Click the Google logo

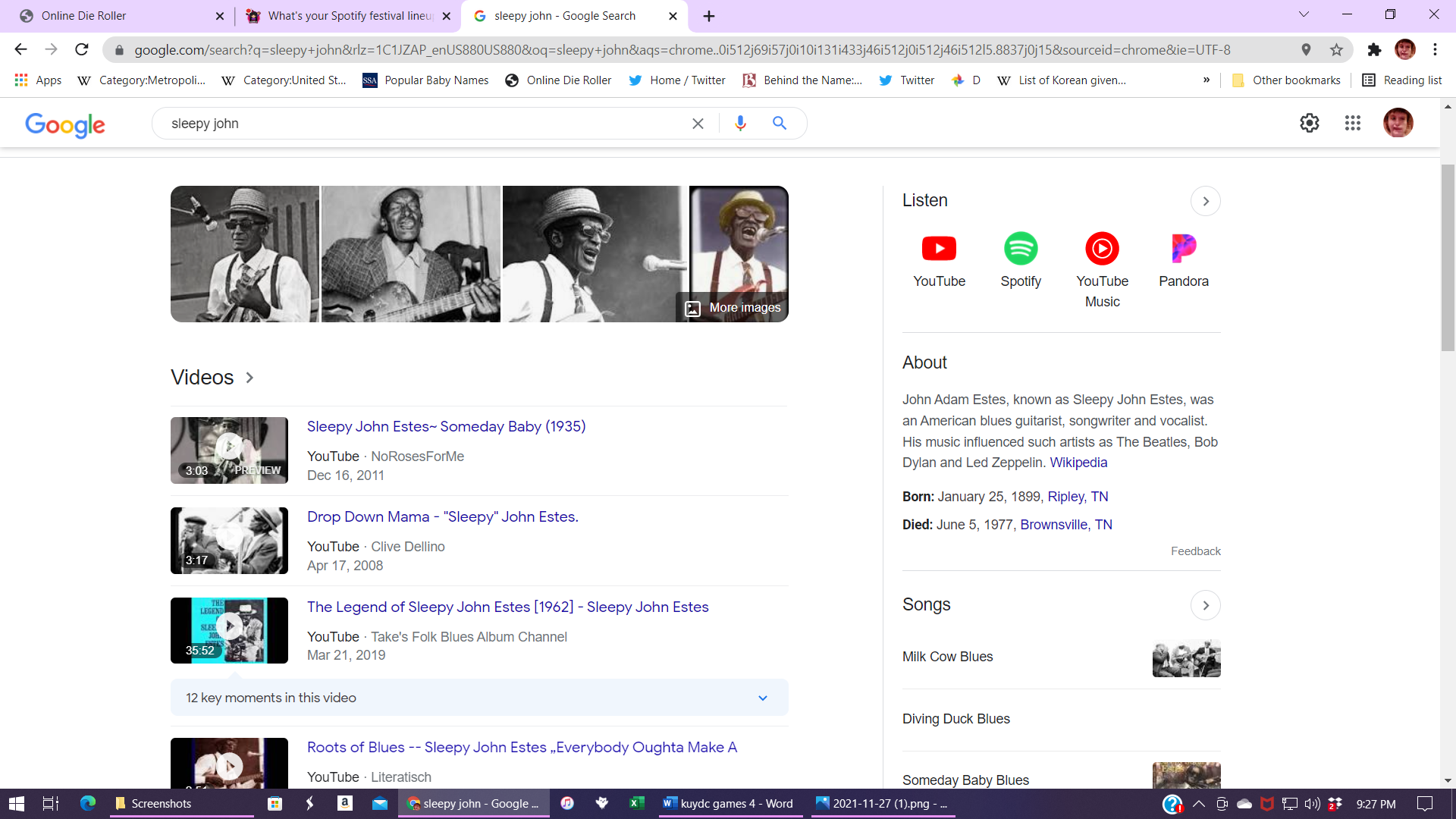[x=65, y=124]
